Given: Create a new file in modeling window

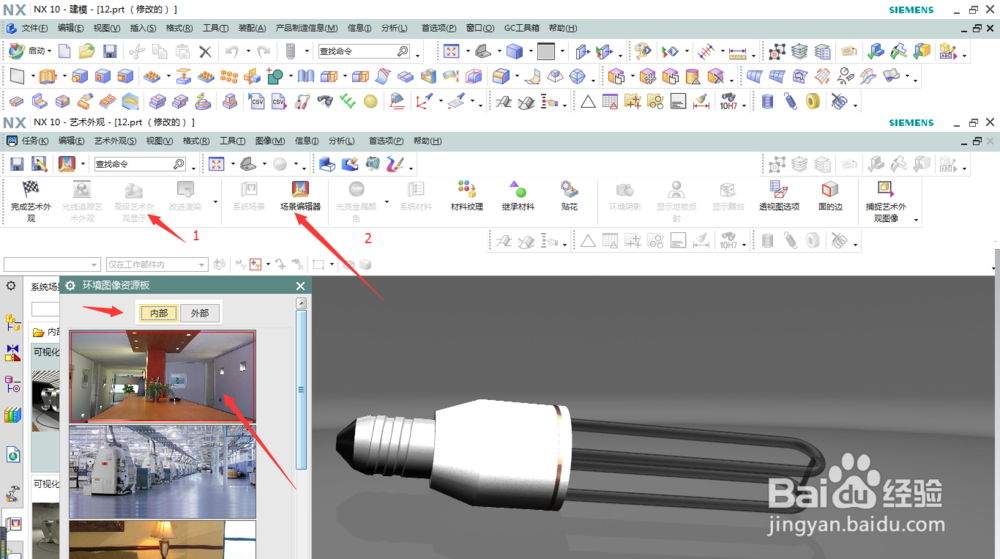Looking at the screenshot, I should (64, 51).
